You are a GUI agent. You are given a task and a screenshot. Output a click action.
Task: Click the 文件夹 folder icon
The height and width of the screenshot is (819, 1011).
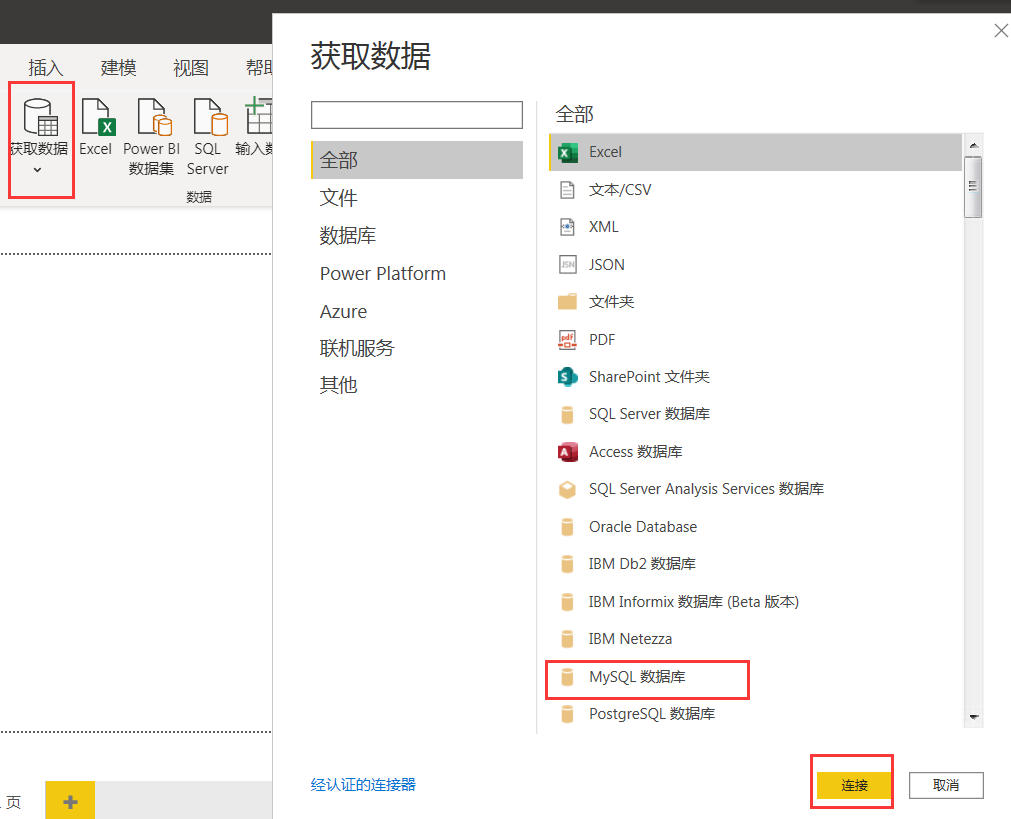tap(567, 302)
